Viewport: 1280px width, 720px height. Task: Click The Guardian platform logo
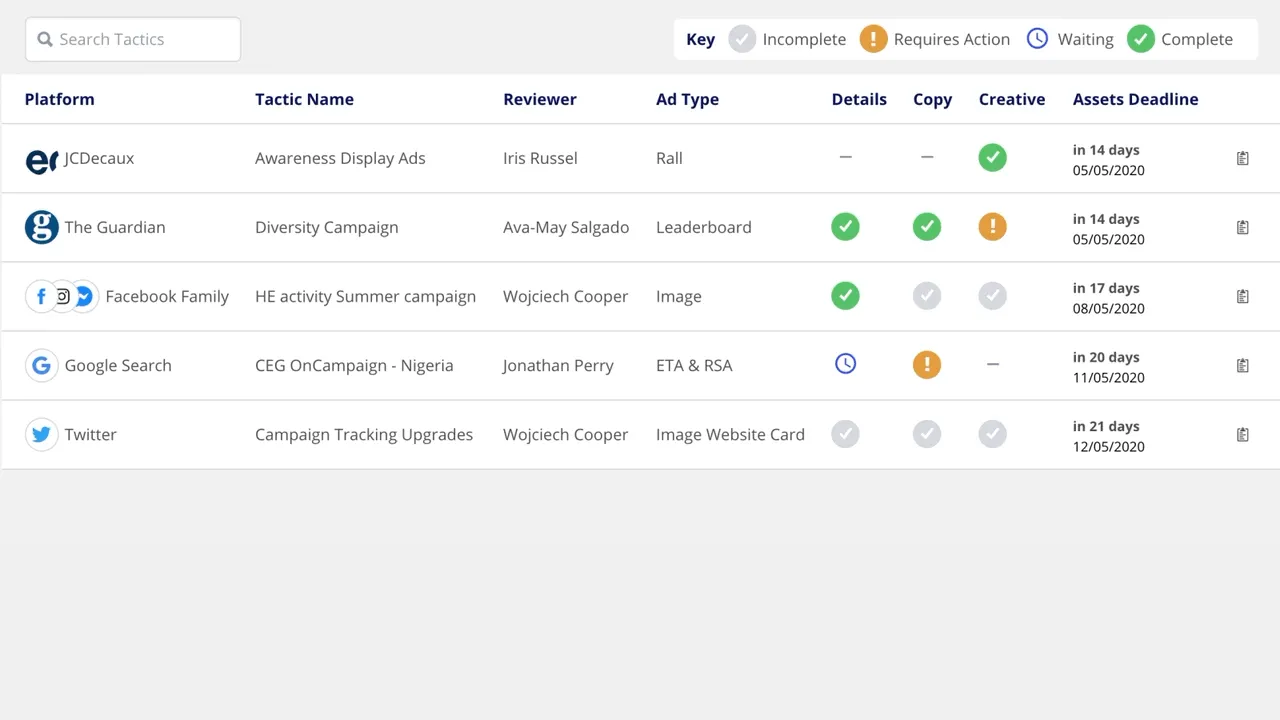click(41, 227)
